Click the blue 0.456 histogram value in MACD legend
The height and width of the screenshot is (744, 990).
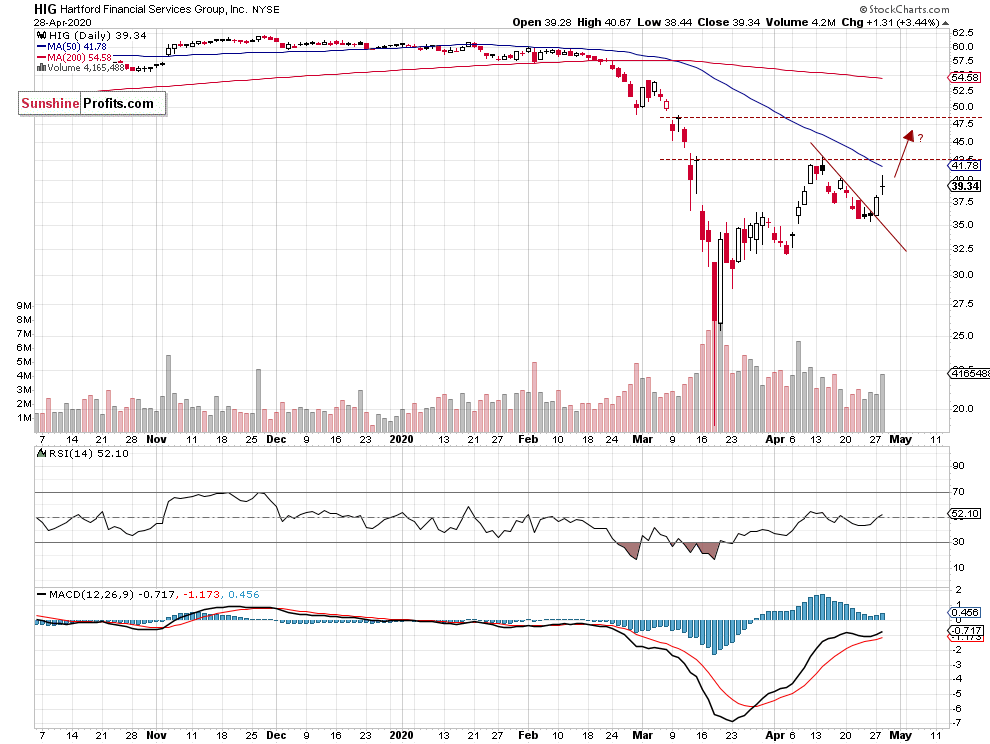pyautogui.click(x=244, y=594)
